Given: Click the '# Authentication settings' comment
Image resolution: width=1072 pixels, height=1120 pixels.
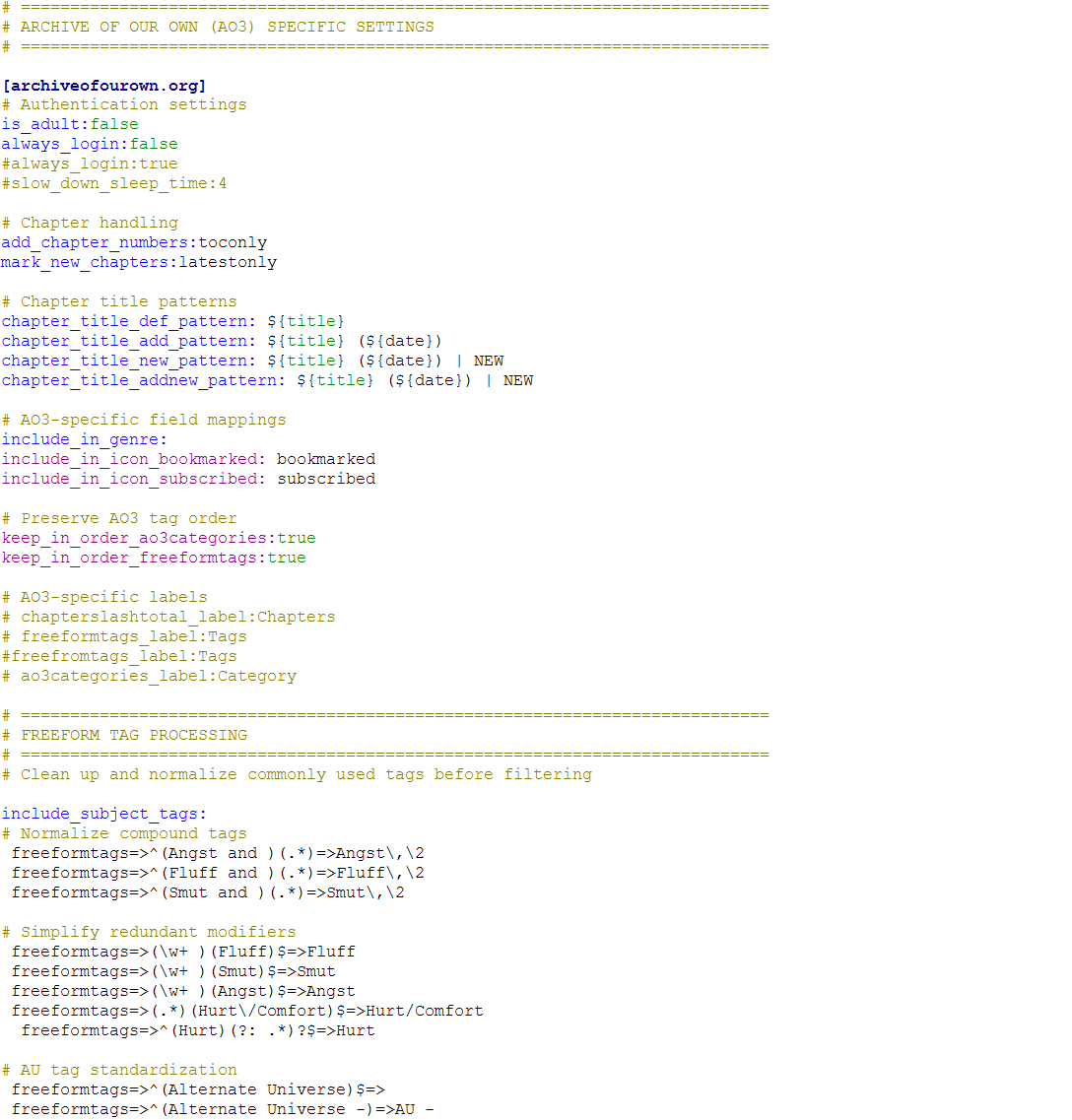Looking at the screenshot, I should tap(124, 105).
